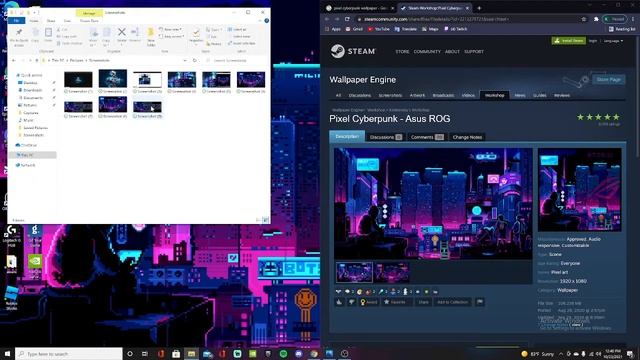Open Chrome three-dot menu
This screenshot has width=640, height=360.
click(x=633, y=19)
